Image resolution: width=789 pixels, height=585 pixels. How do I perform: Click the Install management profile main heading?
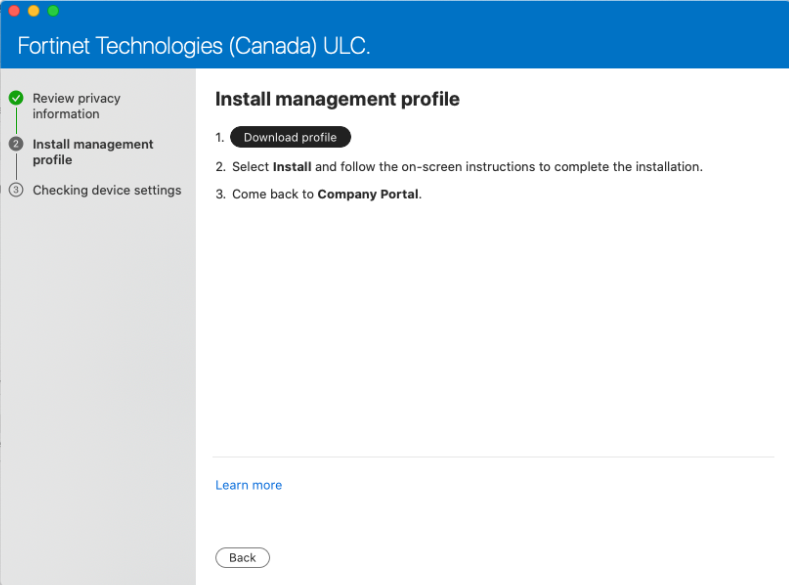pos(337,99)
